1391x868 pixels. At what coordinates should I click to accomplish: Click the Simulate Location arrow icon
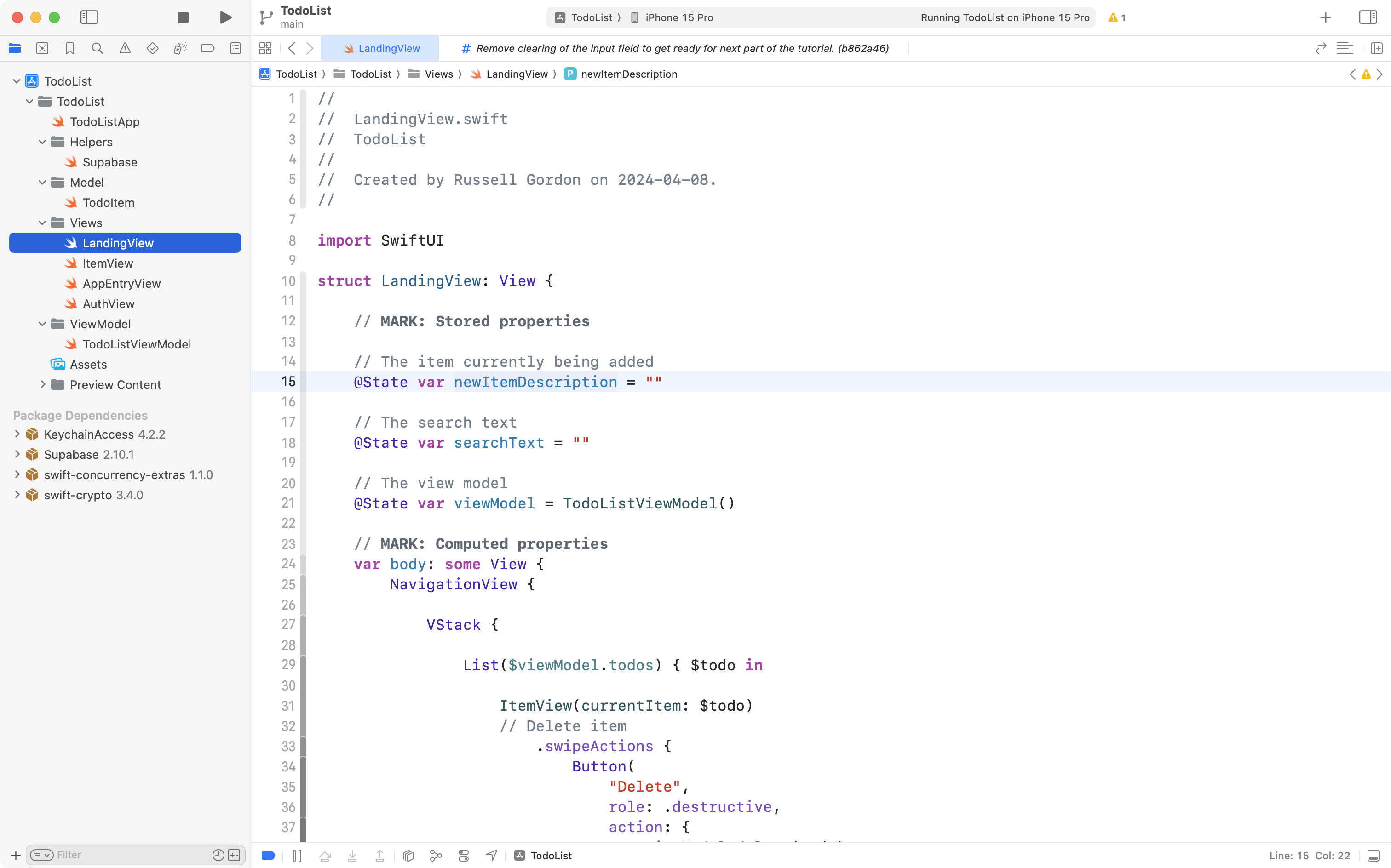491,856
